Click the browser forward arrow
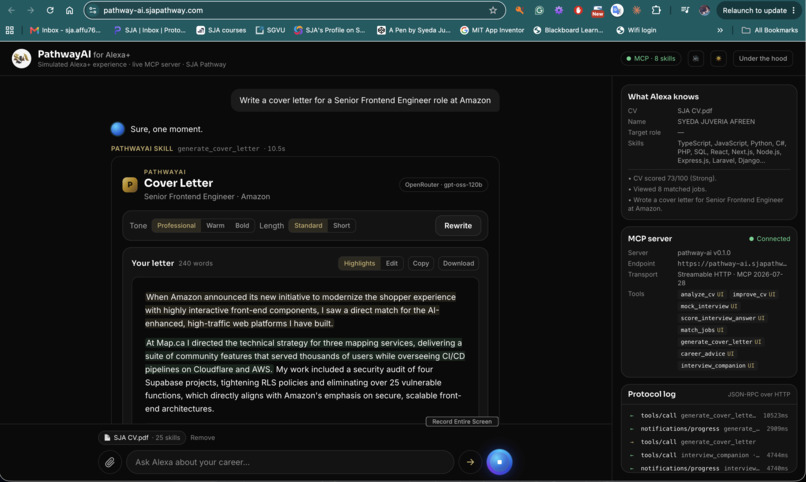Viewport: 806px width, 482px height. point(31,10)
